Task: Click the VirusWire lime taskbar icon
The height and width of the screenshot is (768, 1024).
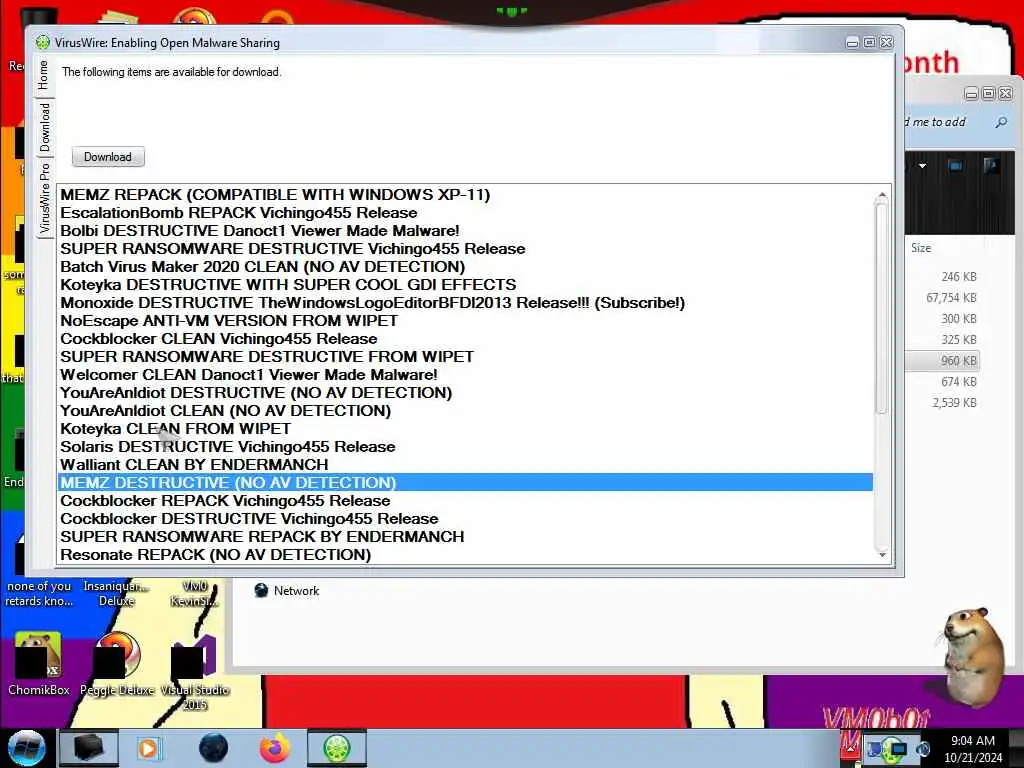Action: [337, 748]
